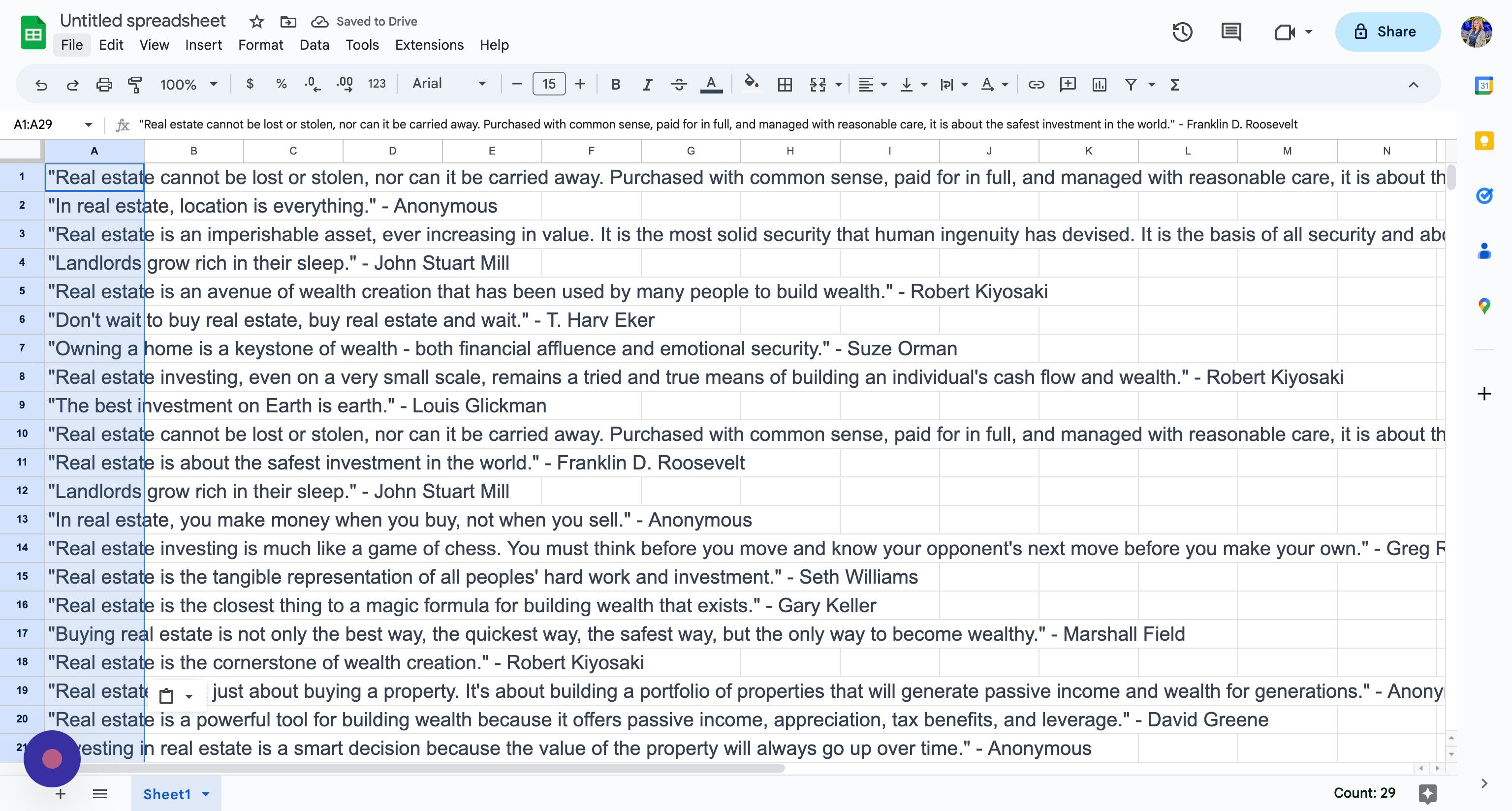Image resolution: width=1512 pixels, height=811 pixels.
Task: Expand the merge cells type arrow
Action: (x=838, y=85)
